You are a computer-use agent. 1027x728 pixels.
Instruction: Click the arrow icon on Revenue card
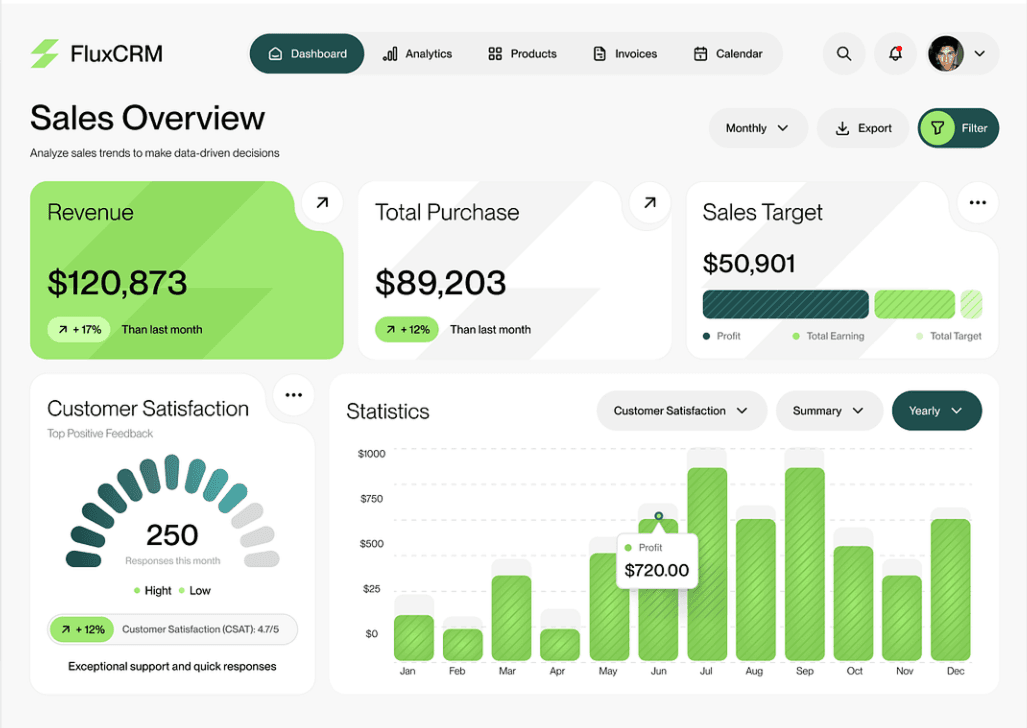point(322,203)
